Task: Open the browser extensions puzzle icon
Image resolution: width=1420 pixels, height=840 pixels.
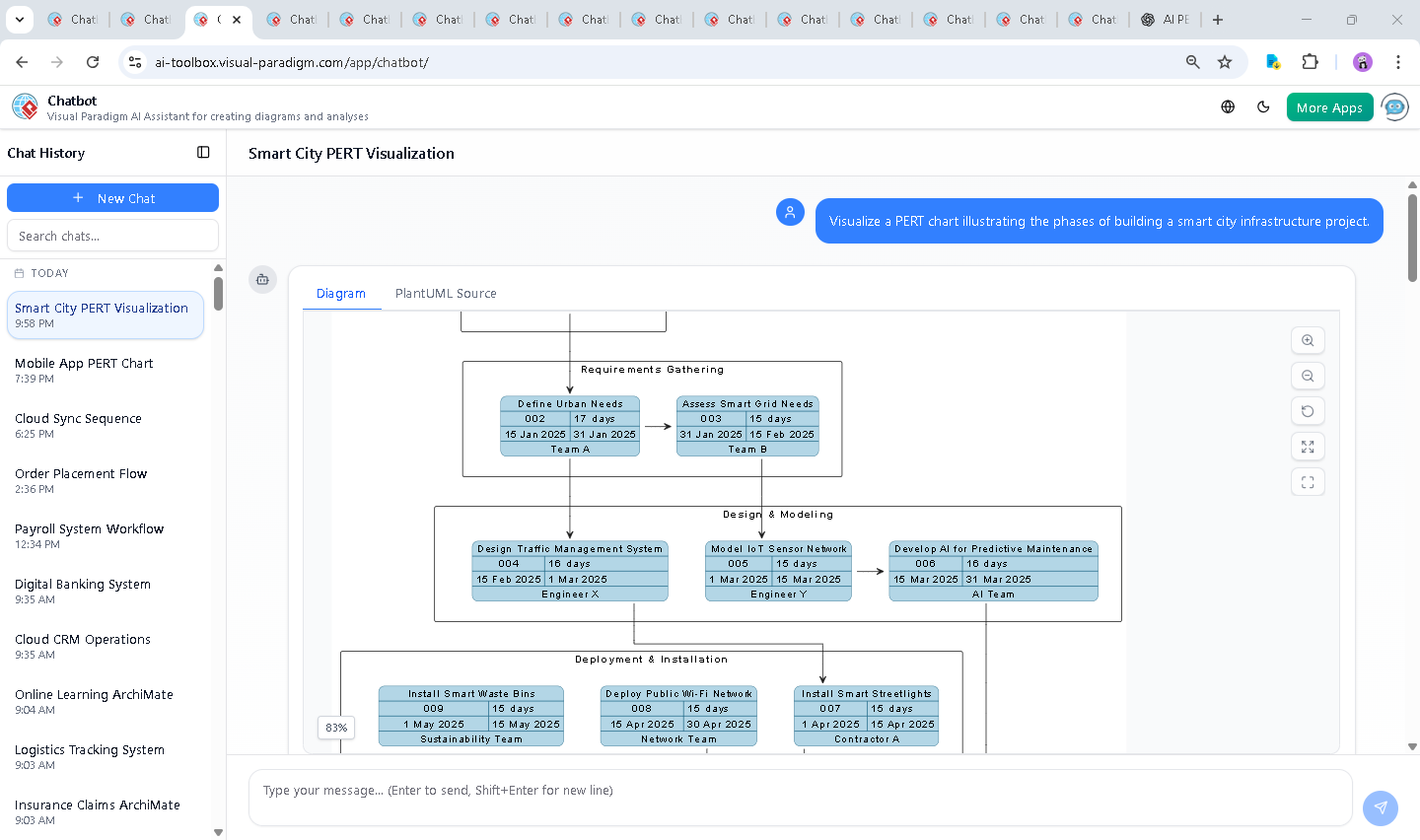Action: (1310, 62)
